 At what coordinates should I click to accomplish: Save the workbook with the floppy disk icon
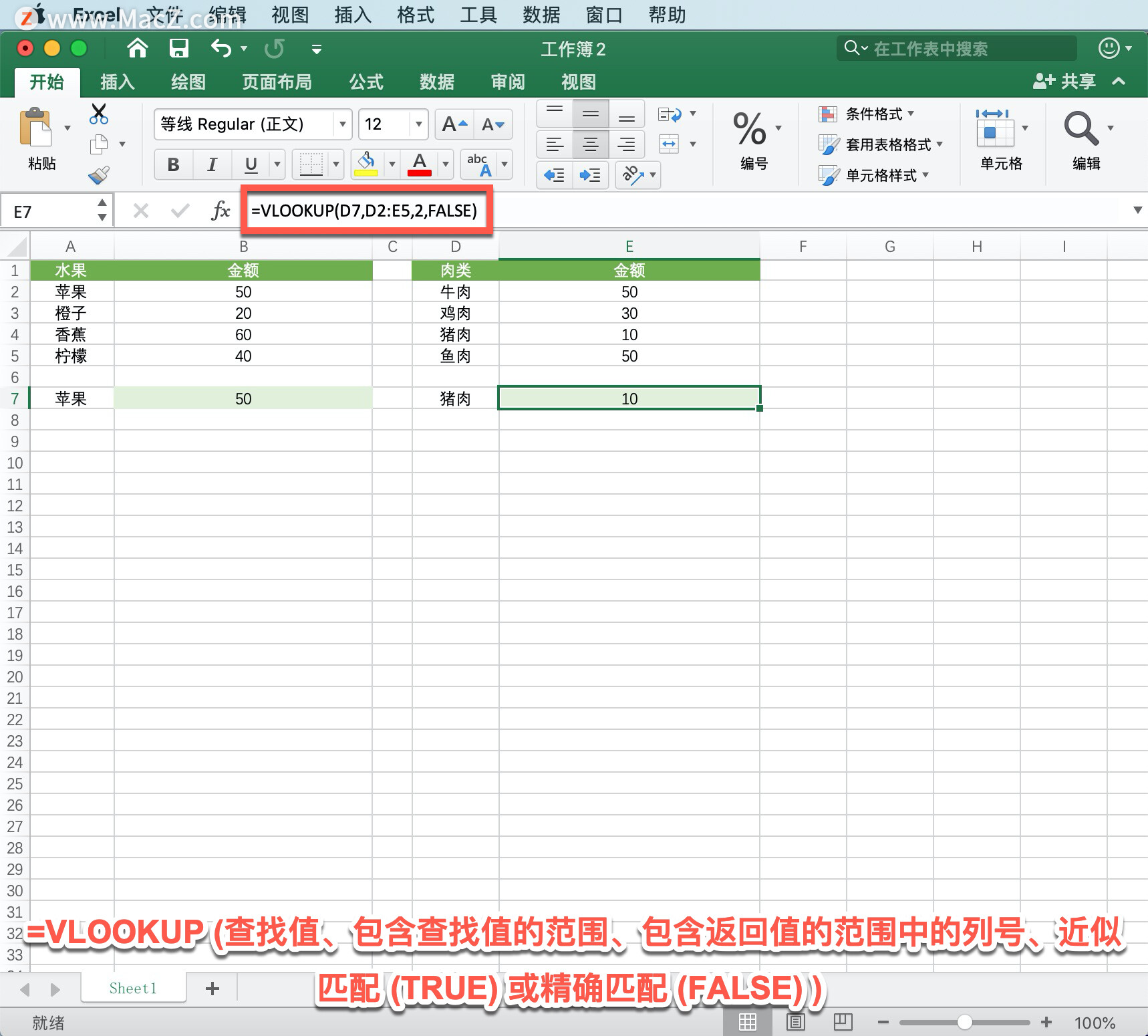178,48
